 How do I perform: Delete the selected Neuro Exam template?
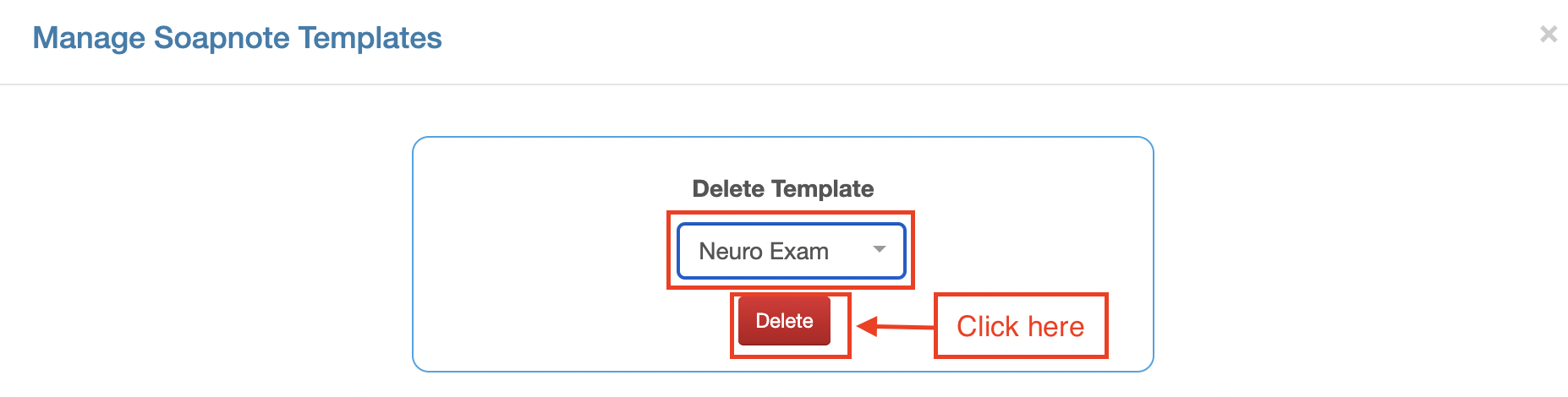(784, 321)
